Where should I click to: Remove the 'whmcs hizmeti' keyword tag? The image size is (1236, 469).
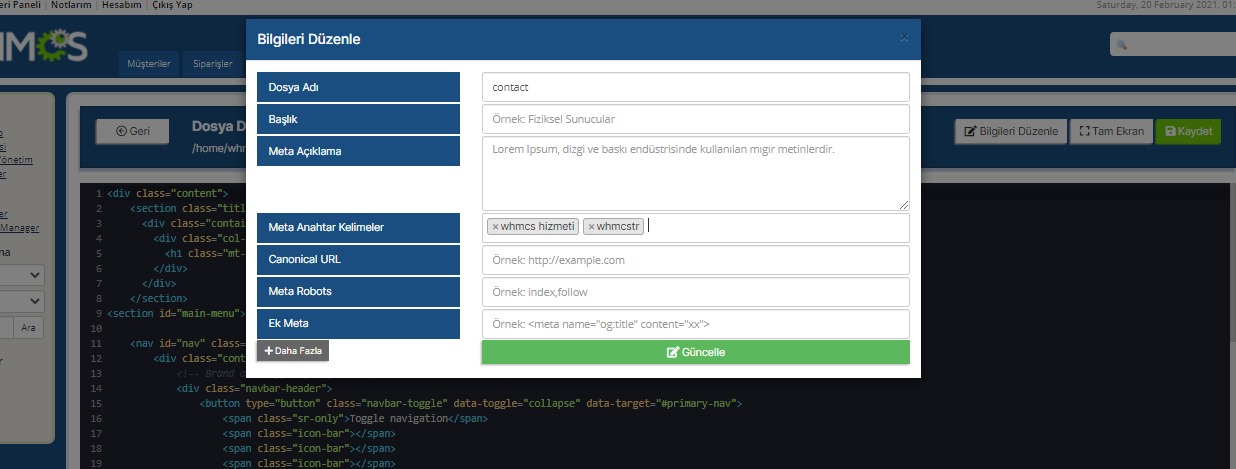coord(494,227)
